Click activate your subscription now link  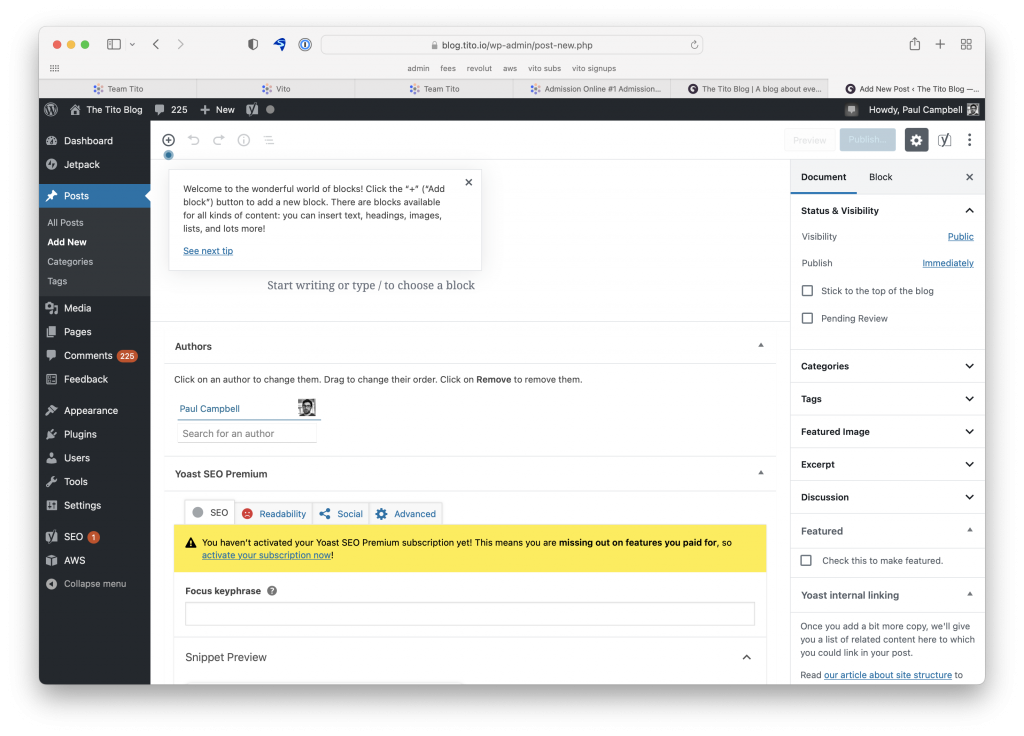tap(266, 555)
